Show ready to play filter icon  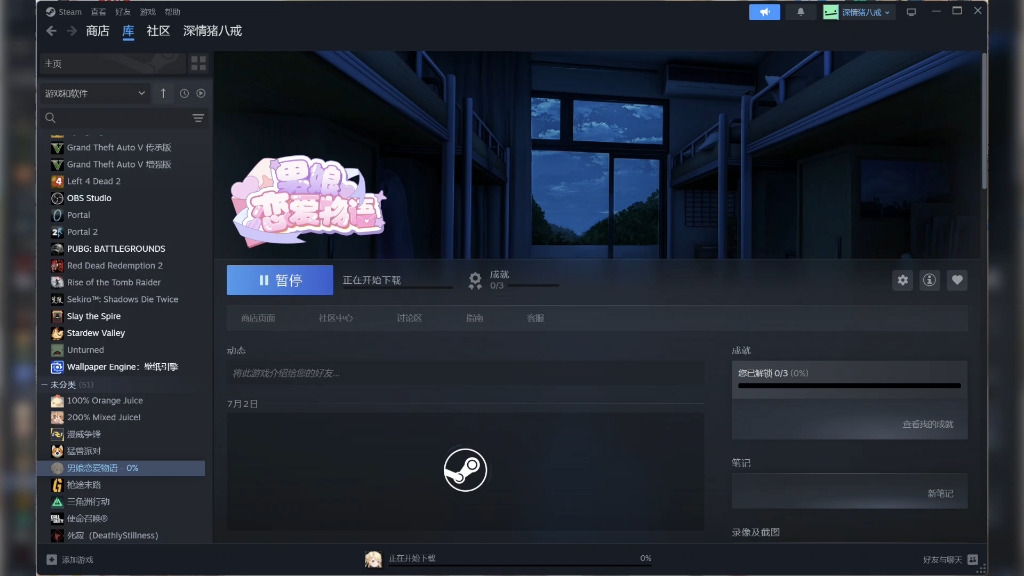pos(201,93)
